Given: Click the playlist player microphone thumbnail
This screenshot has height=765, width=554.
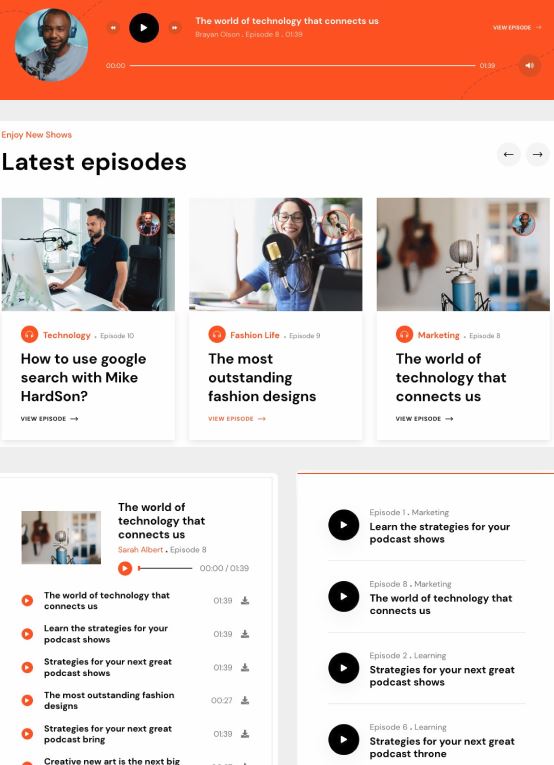Looking at the screenshot, I should [x=61, y=538].
